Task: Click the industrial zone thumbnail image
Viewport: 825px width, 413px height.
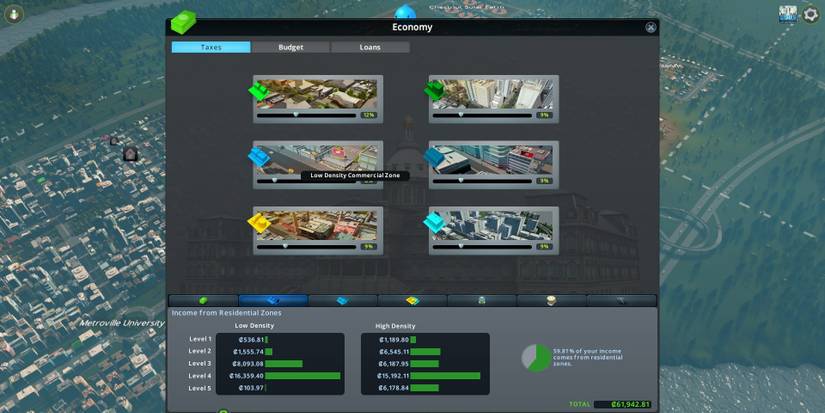Action: tap(317, 226)
